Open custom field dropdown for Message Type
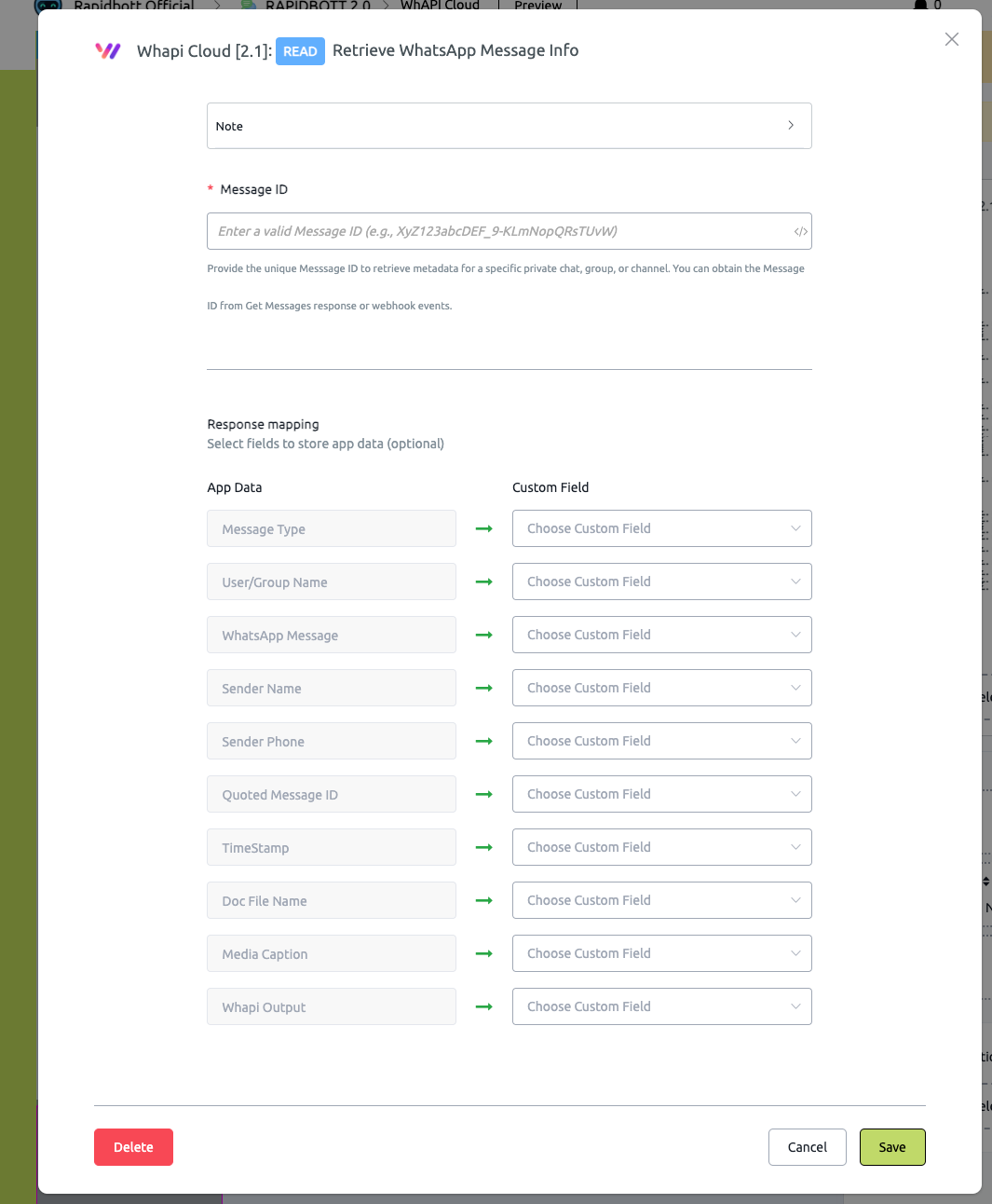 click(661, 528)
